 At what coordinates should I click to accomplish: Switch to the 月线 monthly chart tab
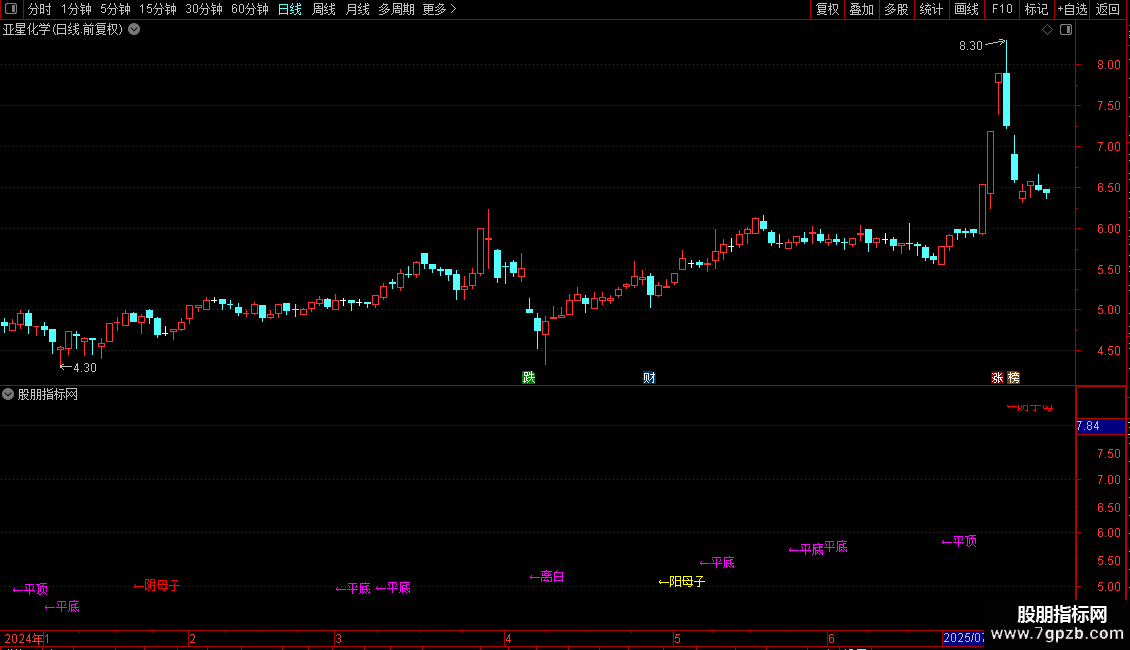coord(357,9)
